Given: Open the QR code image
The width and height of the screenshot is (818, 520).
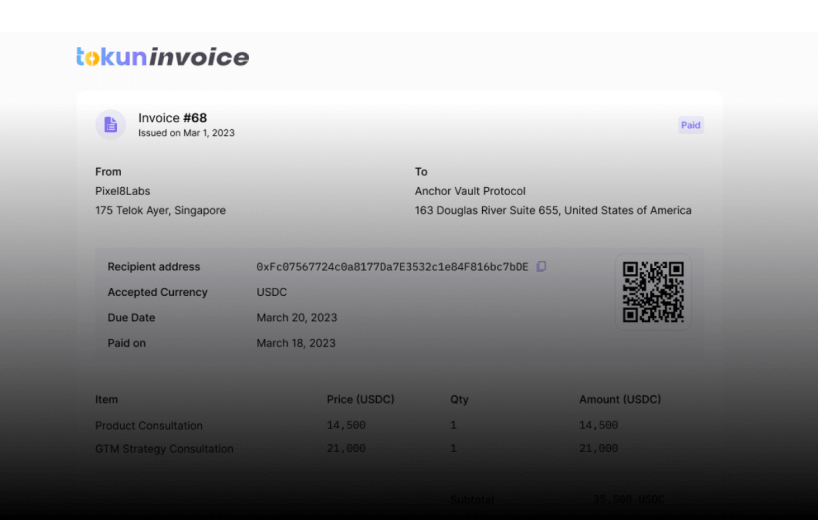Looking at the screenshot, I should [x=653, y=292].
